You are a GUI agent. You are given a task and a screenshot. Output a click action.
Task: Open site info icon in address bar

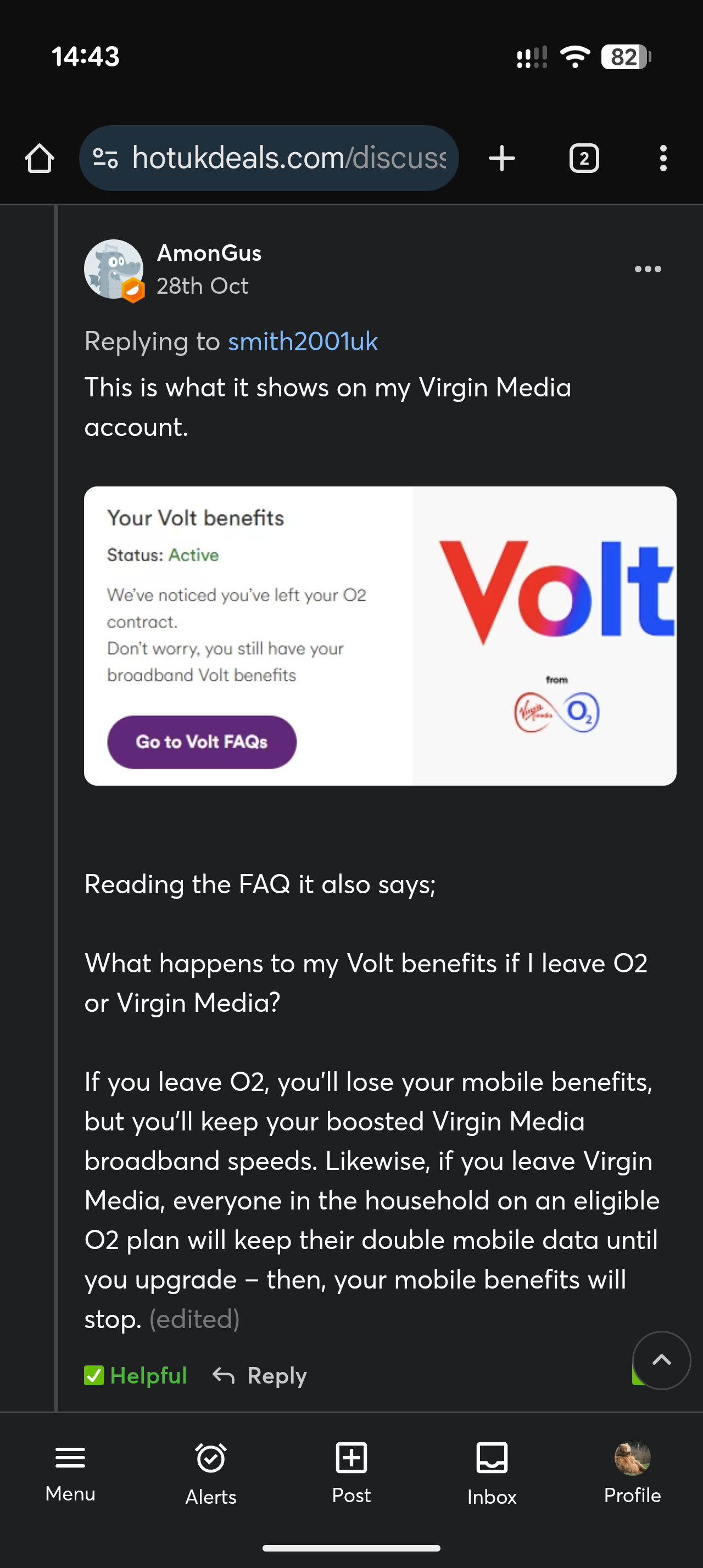coord(105,158)
